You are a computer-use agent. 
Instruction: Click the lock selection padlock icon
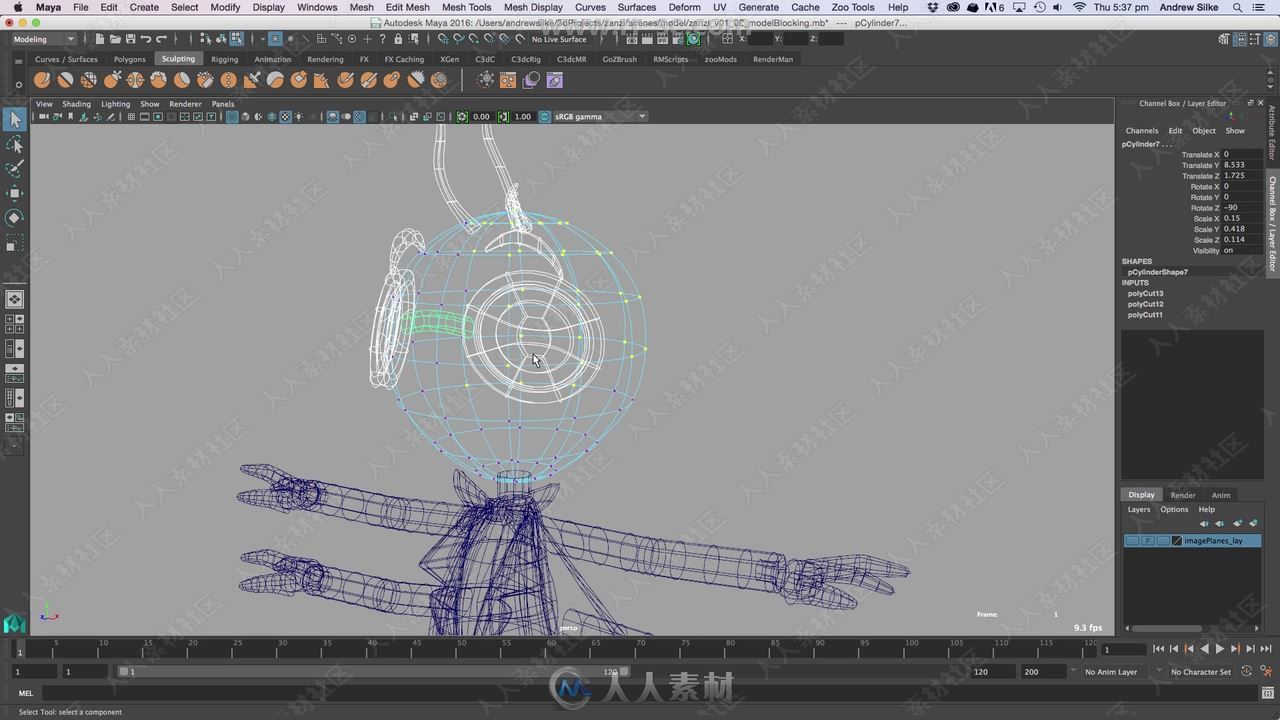tap(398, 39)
